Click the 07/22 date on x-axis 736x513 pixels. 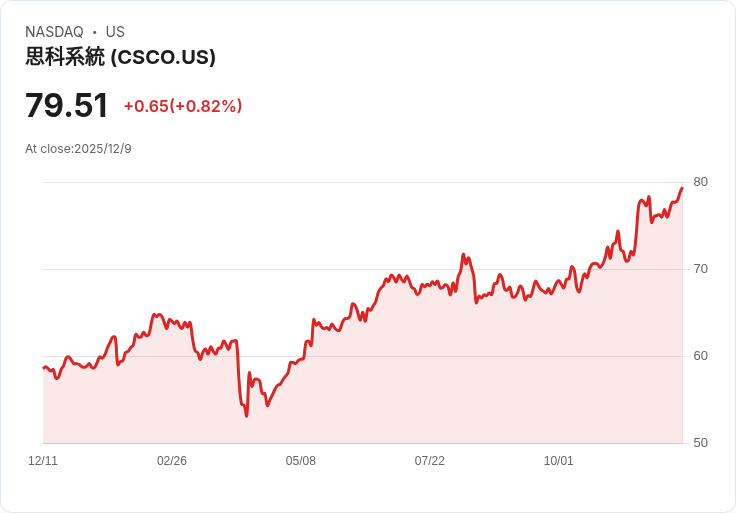(x=429, y=460)
